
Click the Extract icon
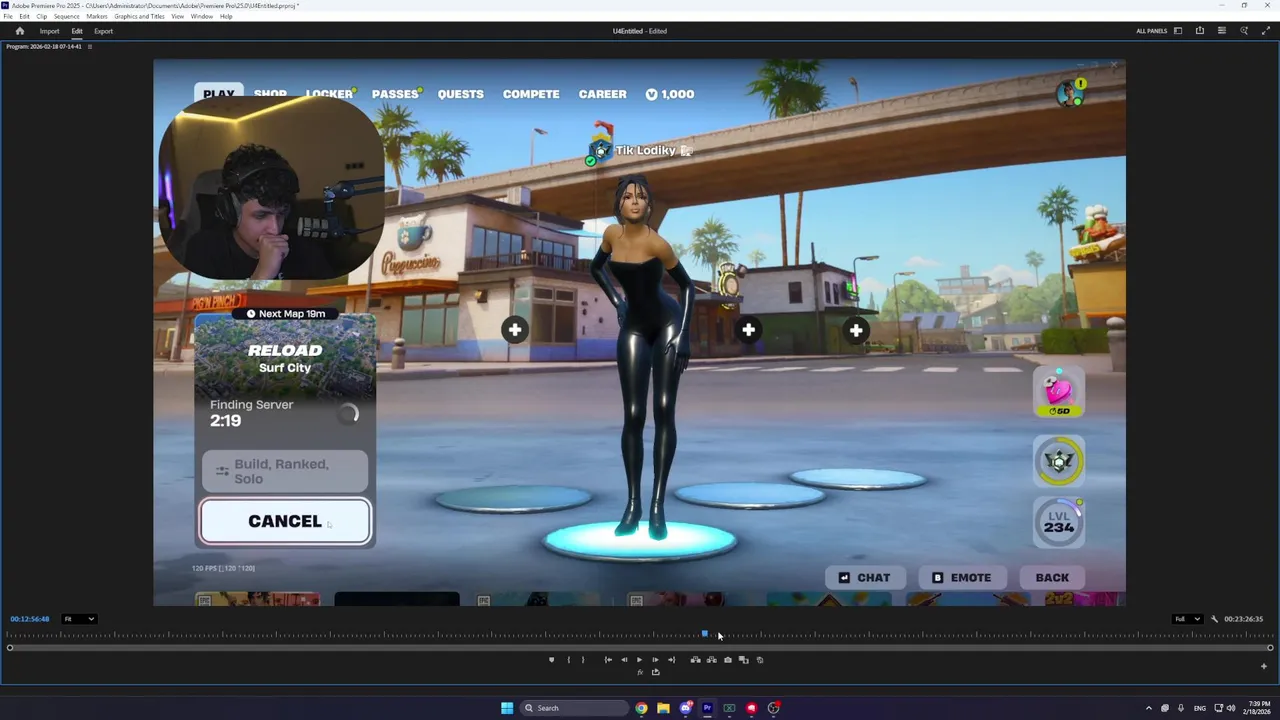tap(711, 660)
